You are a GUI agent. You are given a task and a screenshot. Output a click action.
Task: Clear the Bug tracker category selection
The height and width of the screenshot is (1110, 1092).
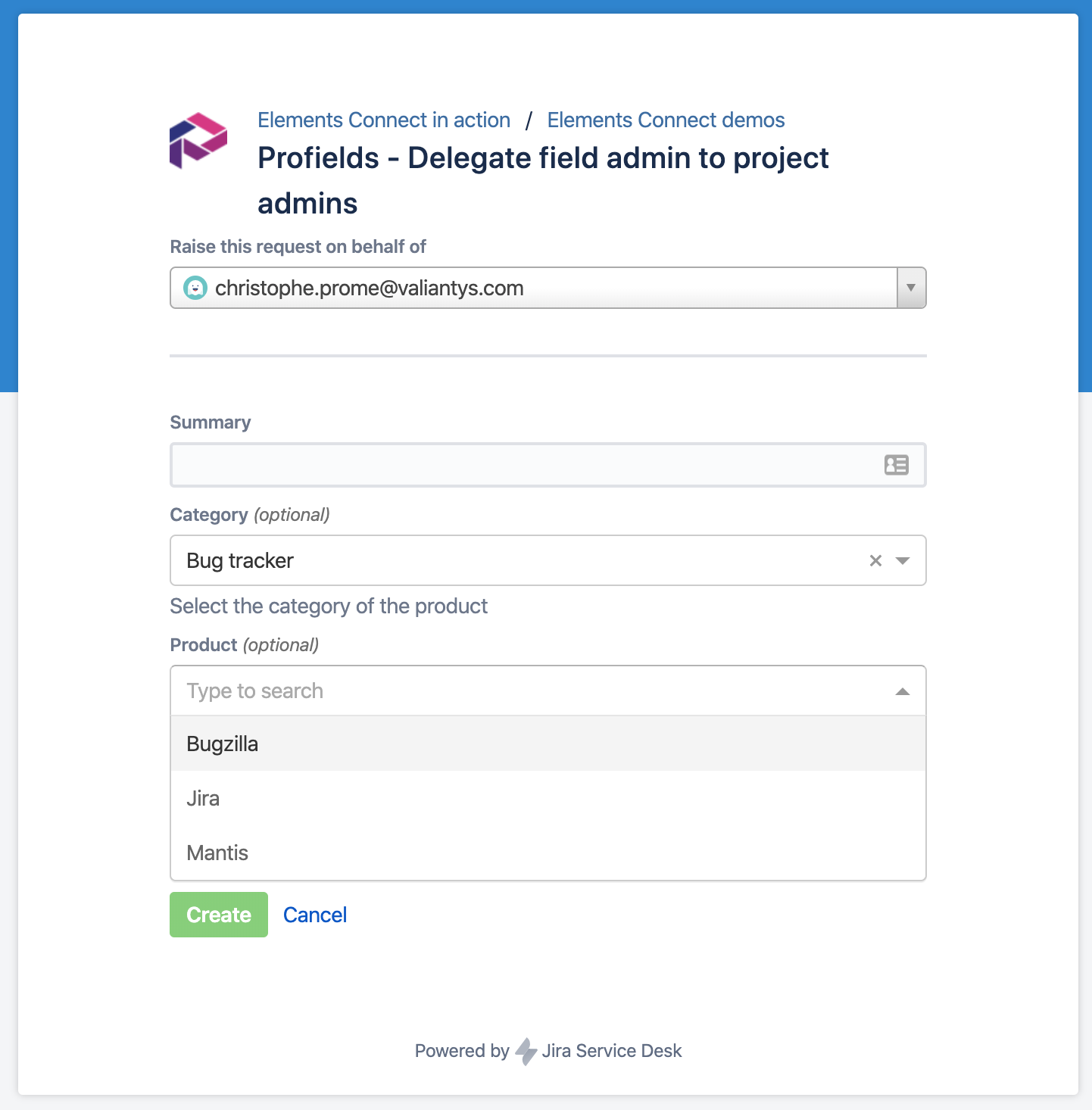click(875, 560)
